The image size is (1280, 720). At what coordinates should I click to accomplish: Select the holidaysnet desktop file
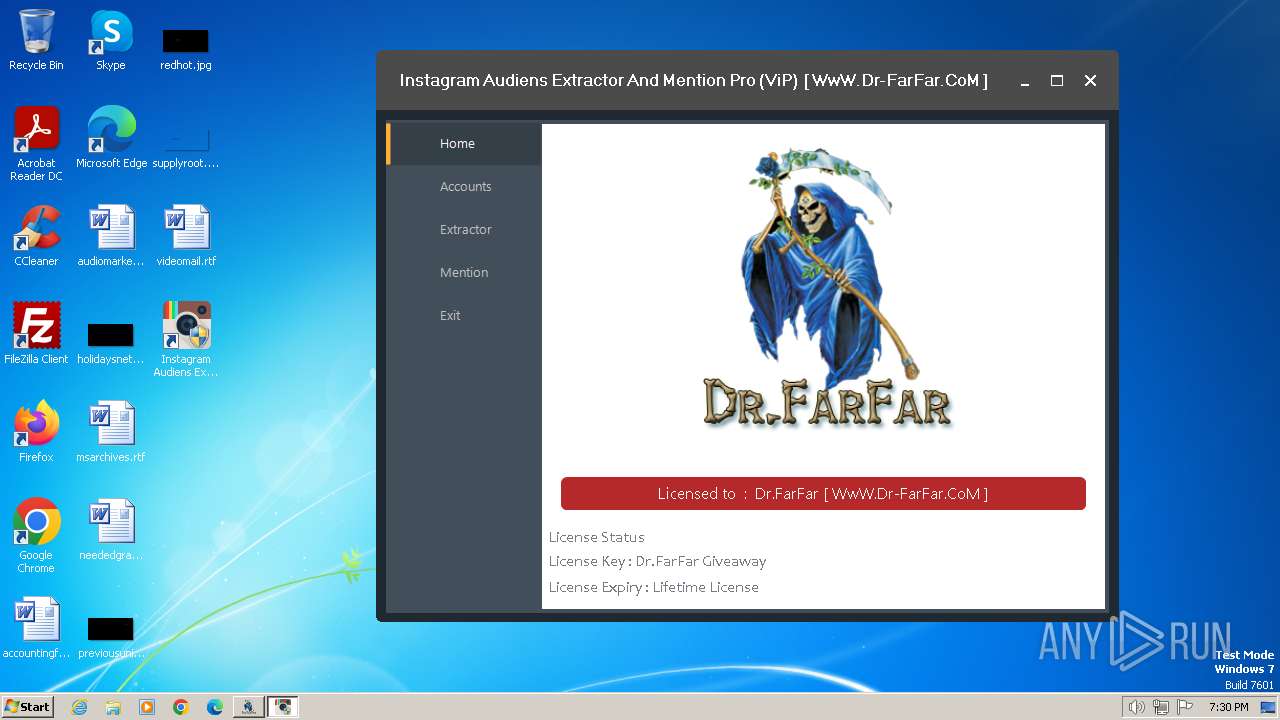(111, 342)
